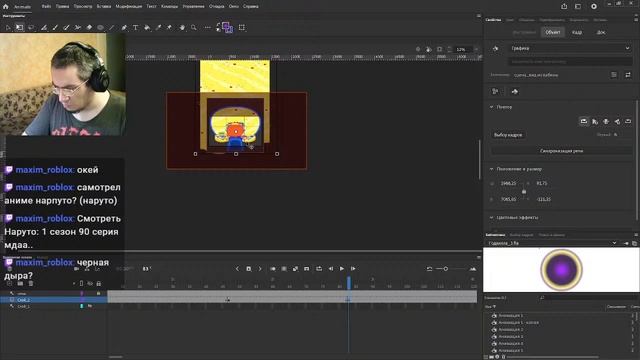Toggle loop playback button

coord(319,269)
